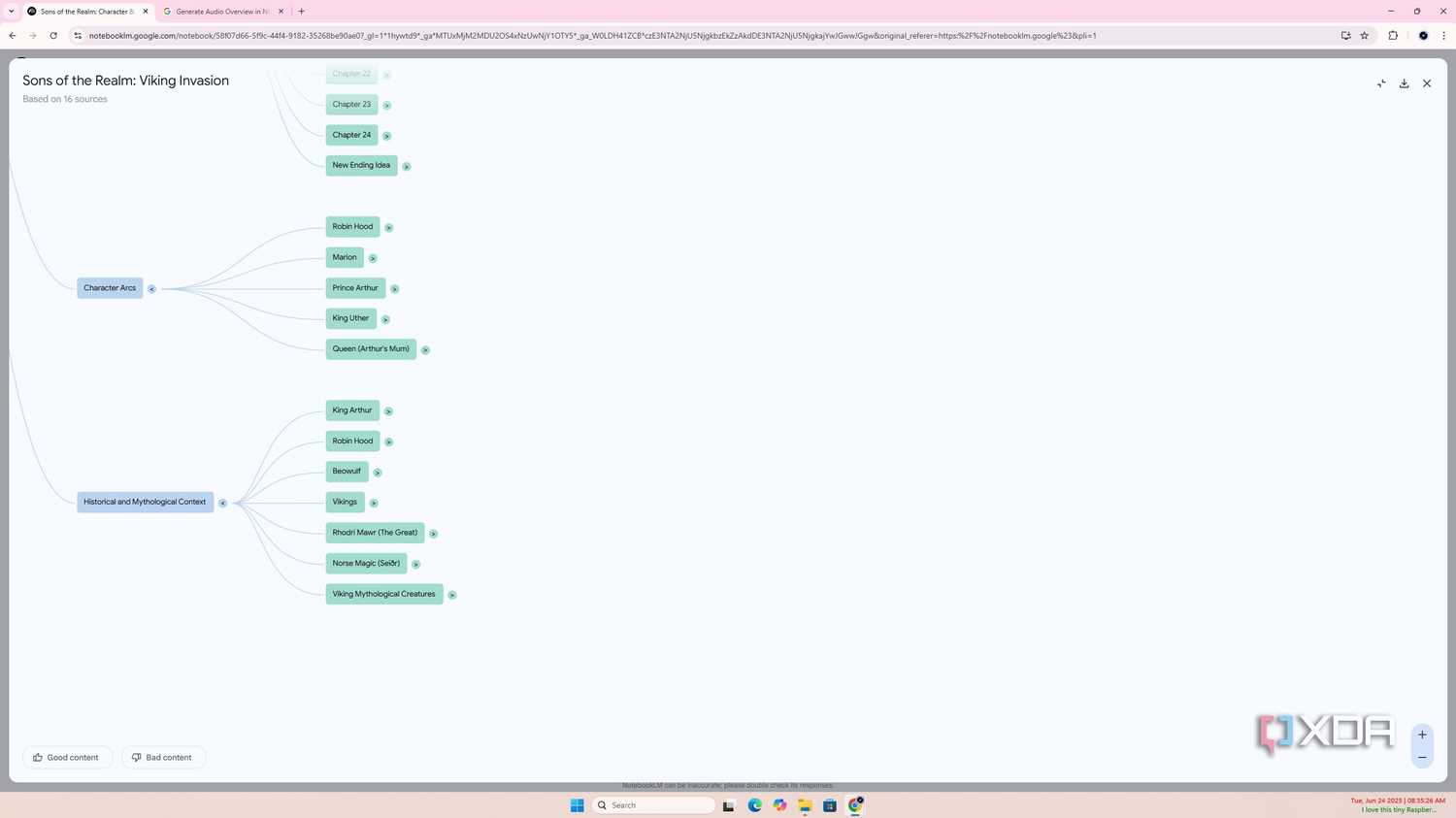Collapse Historical and Mythological Context branch
Viewport: 1456px width, 818px height.
(x=222, y=503)
